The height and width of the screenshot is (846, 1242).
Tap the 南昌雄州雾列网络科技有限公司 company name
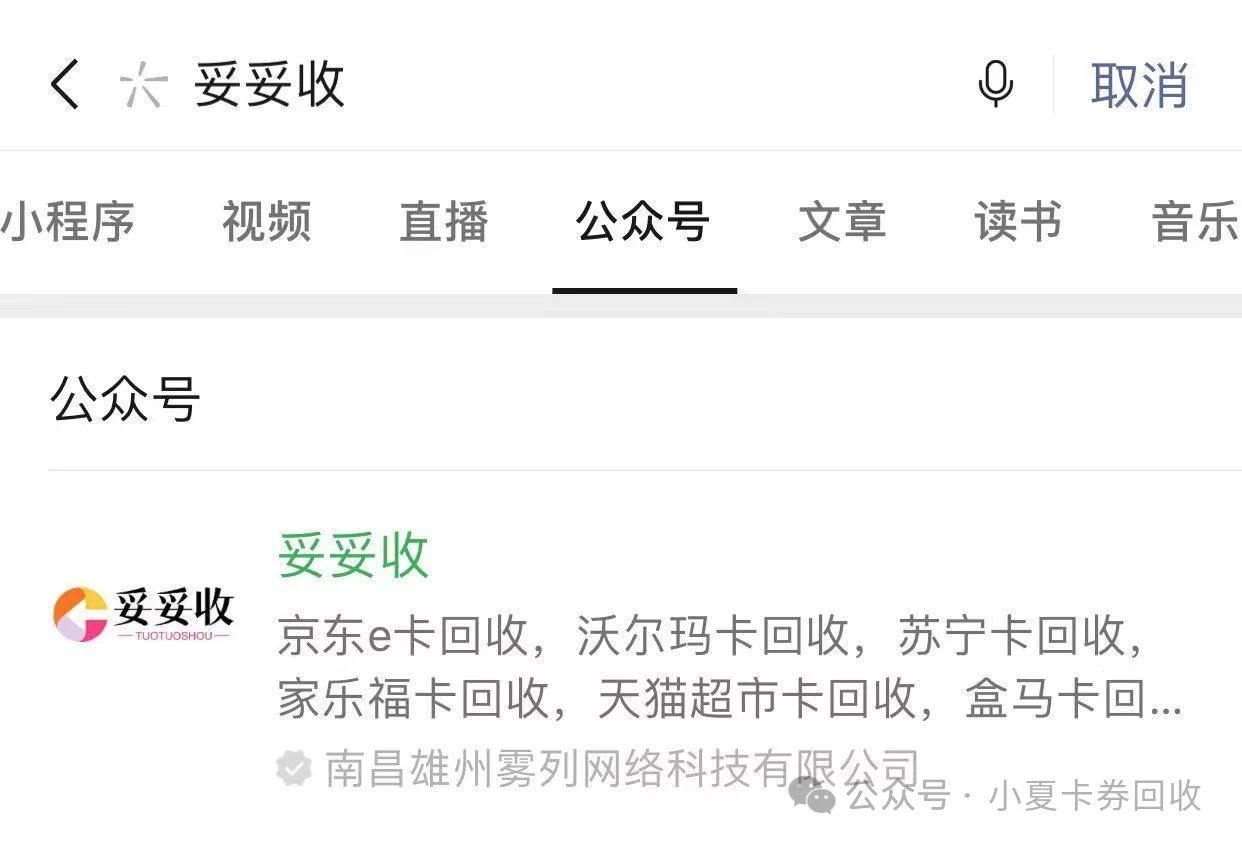click(622, 769)
